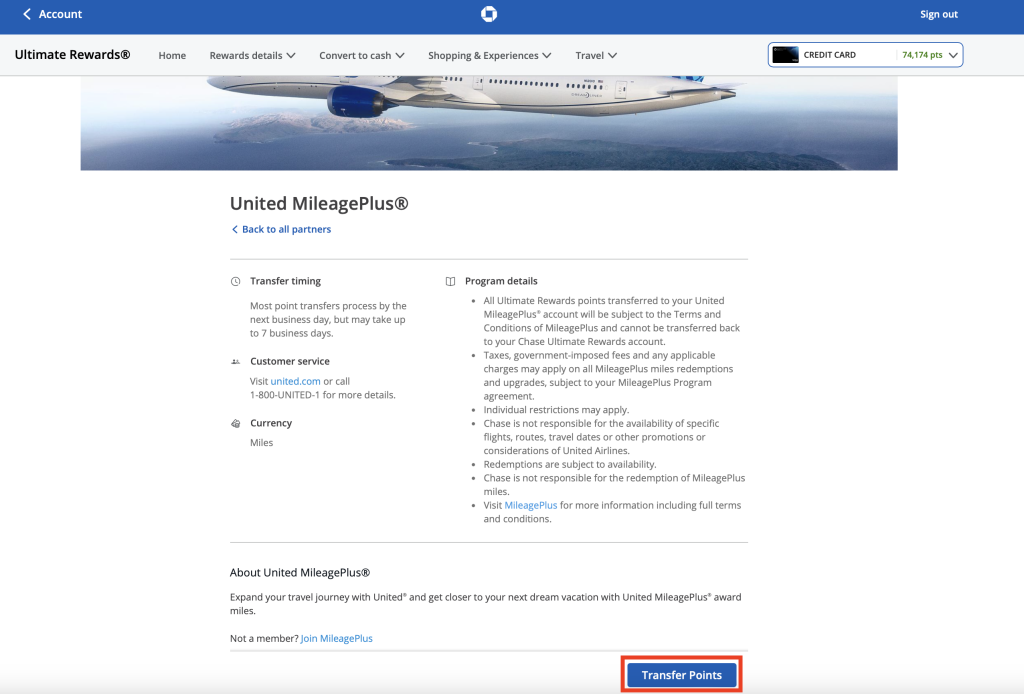Click the Currency heading
The height and width of the screenshot is (694, 1024).
[x=271, y=423]
